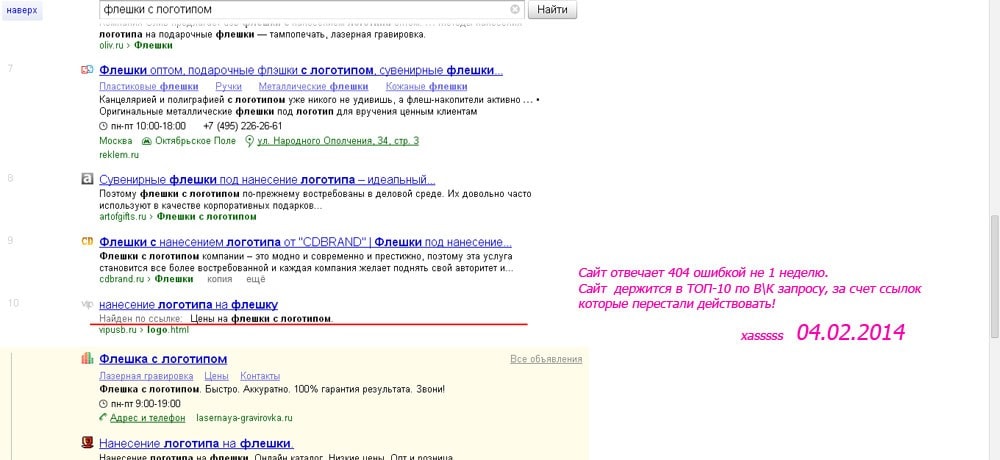Click the search field with 'флешки с логотипом'
Image resolution: width=1000 pixels, height=460 pixels.
coord(312,10)
